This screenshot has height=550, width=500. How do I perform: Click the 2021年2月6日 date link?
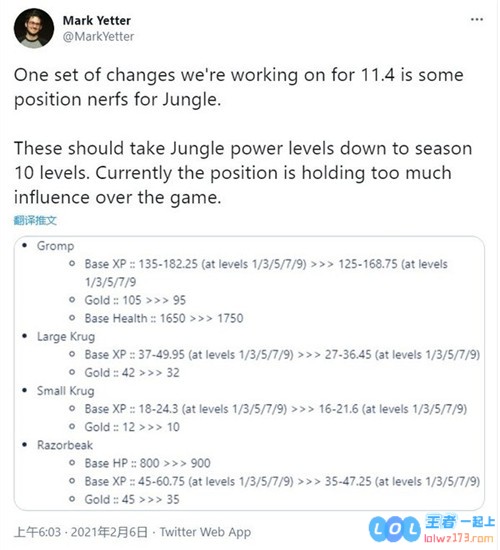109,532
